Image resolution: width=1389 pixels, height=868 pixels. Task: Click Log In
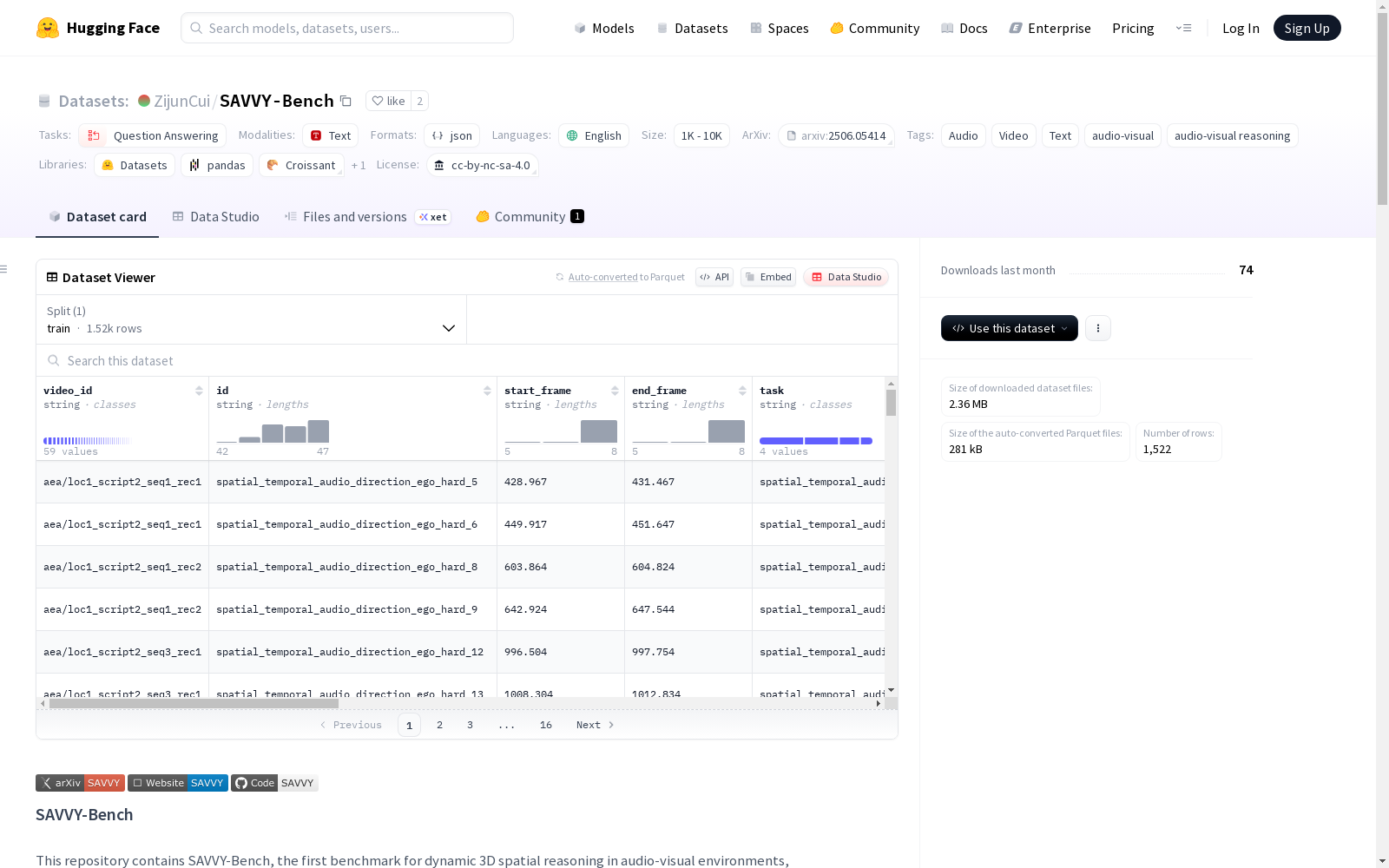(x=1241, y=28)
